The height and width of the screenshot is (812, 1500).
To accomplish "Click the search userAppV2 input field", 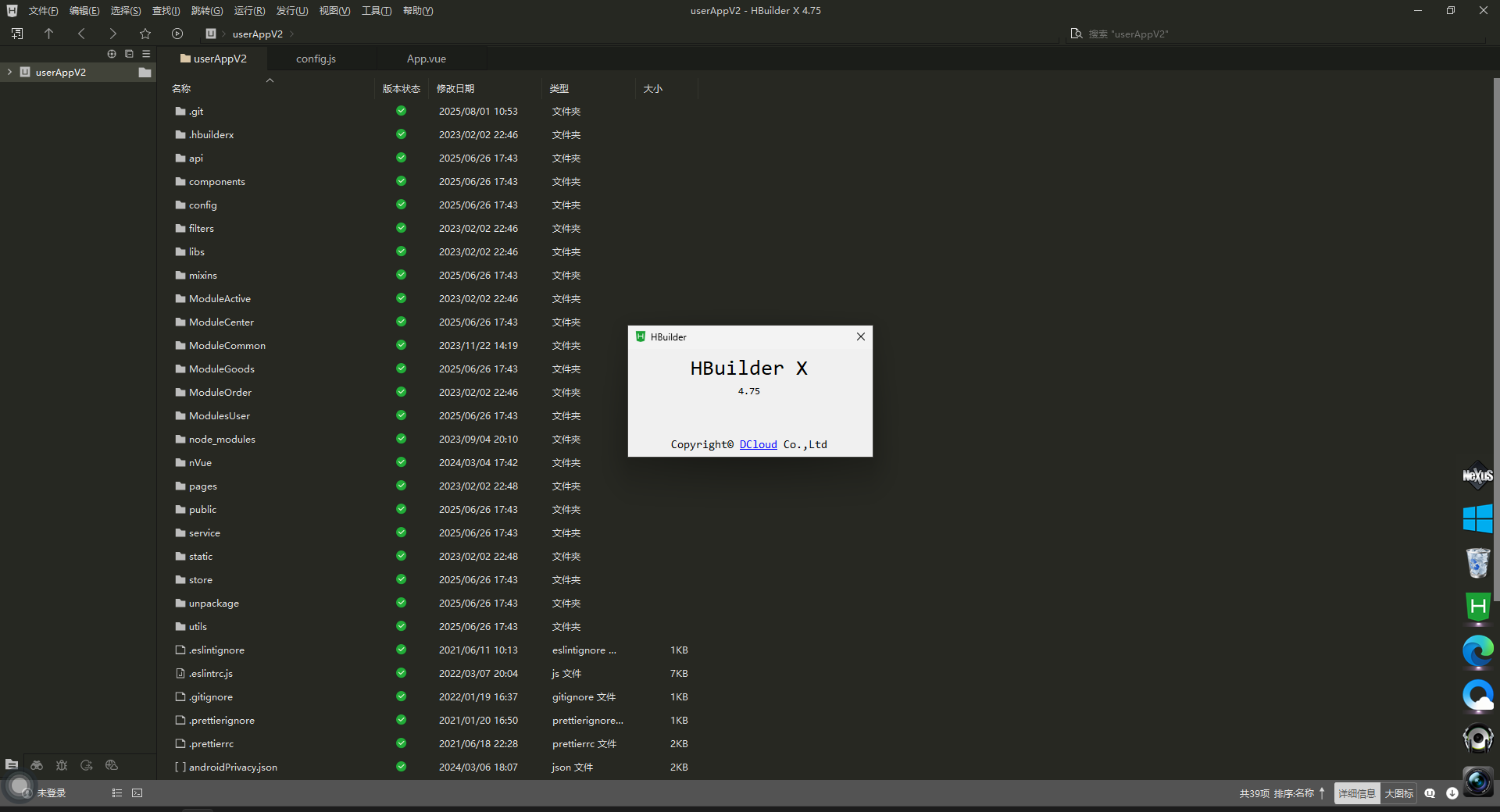I will [x=1281, y=34].
